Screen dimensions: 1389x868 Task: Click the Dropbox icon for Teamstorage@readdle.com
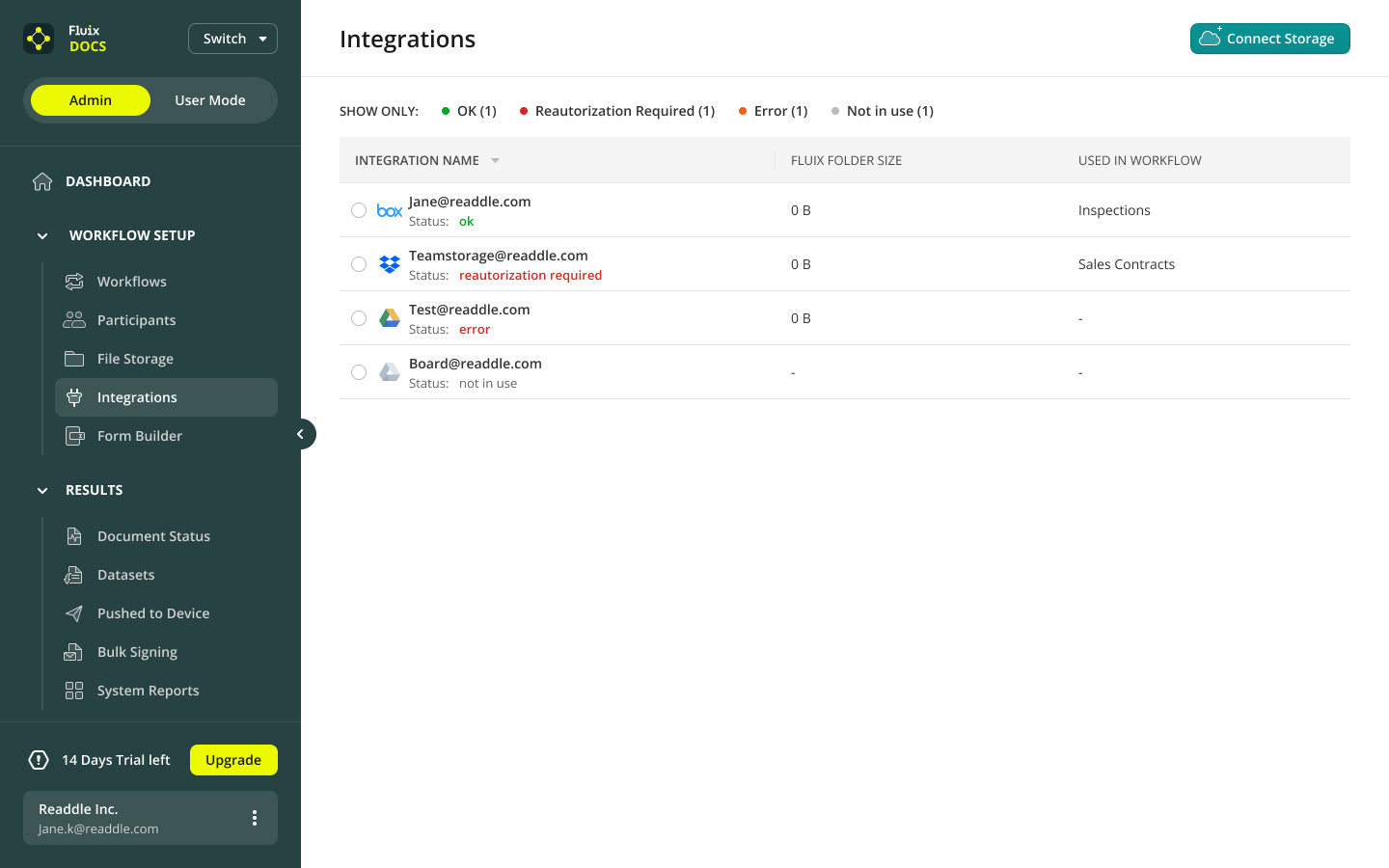(390, 264)
